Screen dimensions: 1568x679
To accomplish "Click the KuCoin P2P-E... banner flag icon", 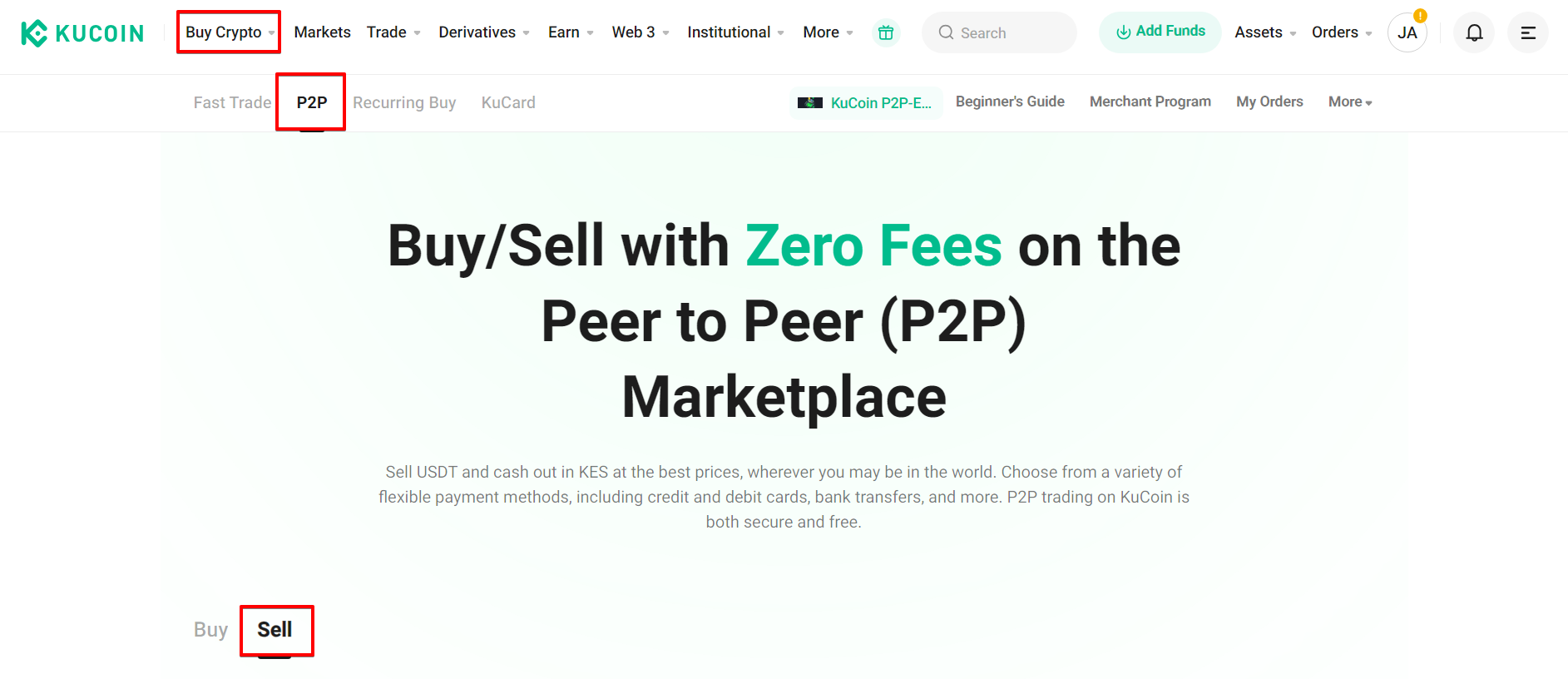I will tap(810, 103).
